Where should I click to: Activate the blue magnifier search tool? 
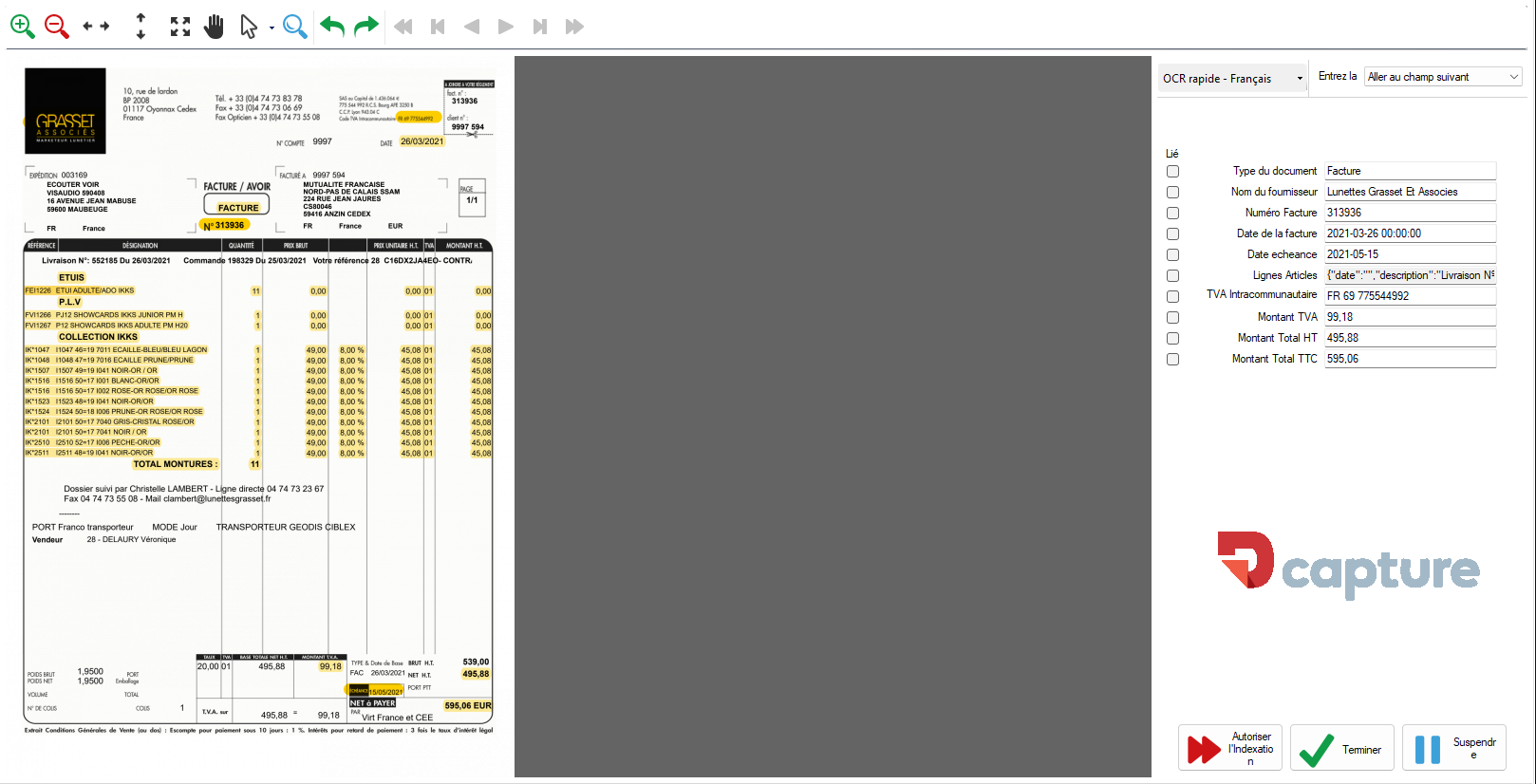click(295, 27)
